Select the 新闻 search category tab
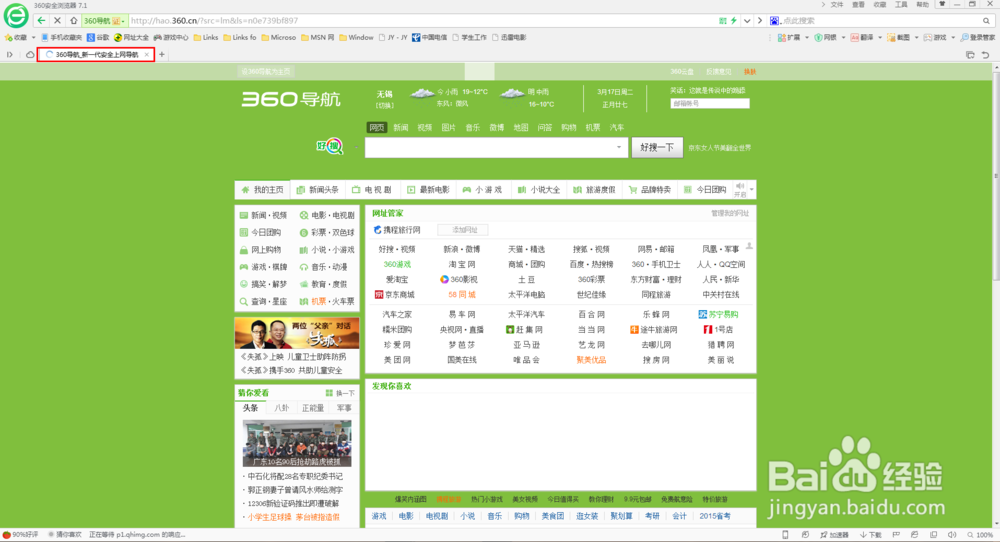Viewport: 1000px width, 542px height. point(401,128)
